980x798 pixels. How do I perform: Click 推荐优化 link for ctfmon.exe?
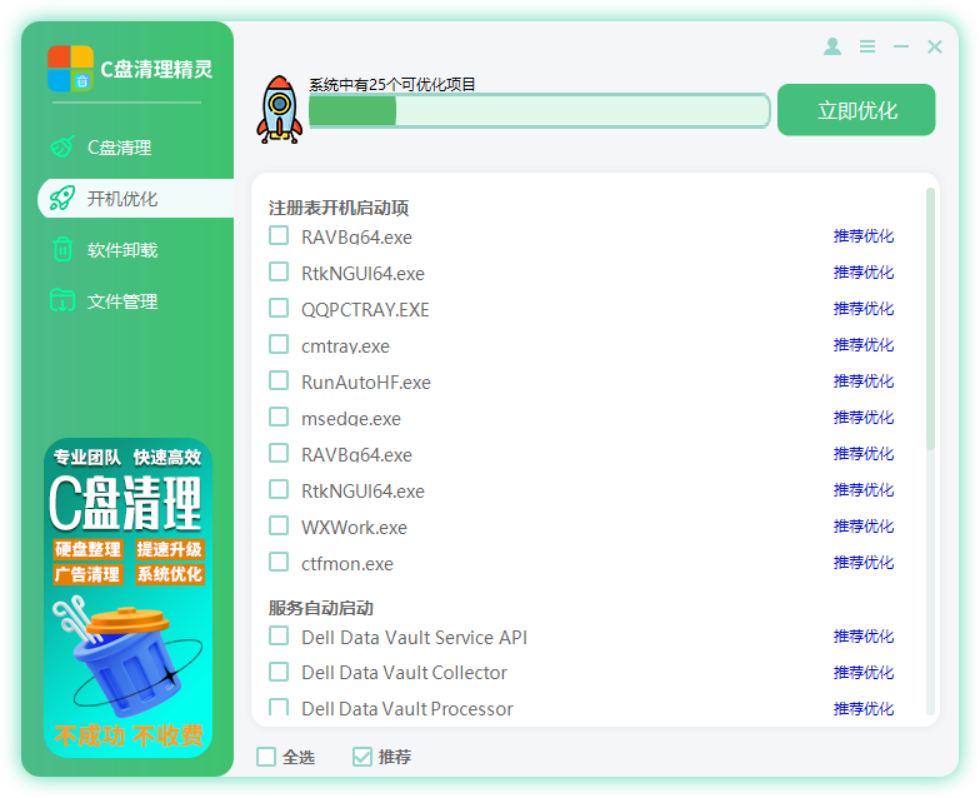864,562
